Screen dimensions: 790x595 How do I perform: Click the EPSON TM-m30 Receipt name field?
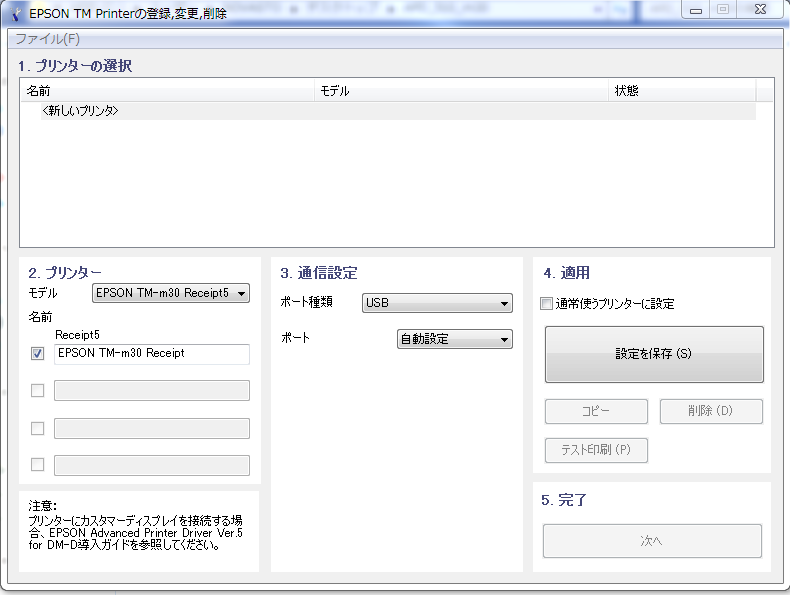(x=152, y=354)
